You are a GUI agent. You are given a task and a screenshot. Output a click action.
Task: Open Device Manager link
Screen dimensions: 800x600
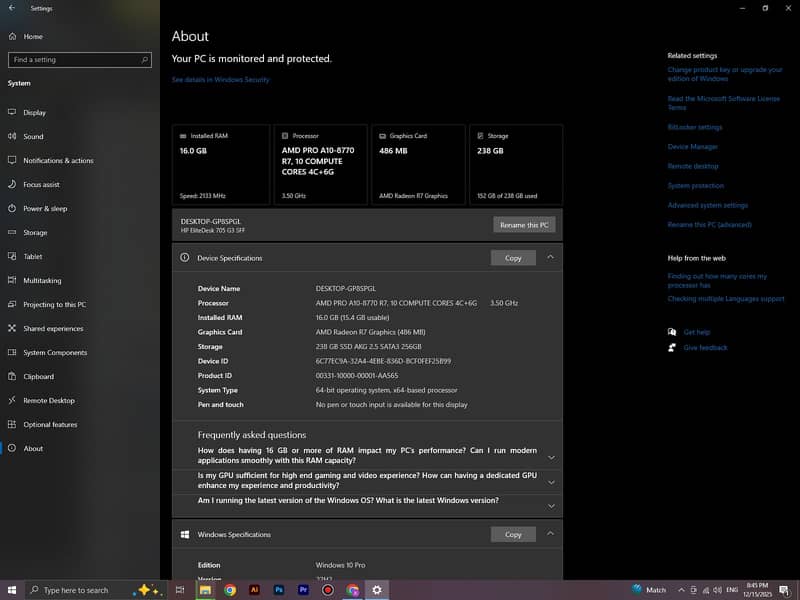point(692,146)
